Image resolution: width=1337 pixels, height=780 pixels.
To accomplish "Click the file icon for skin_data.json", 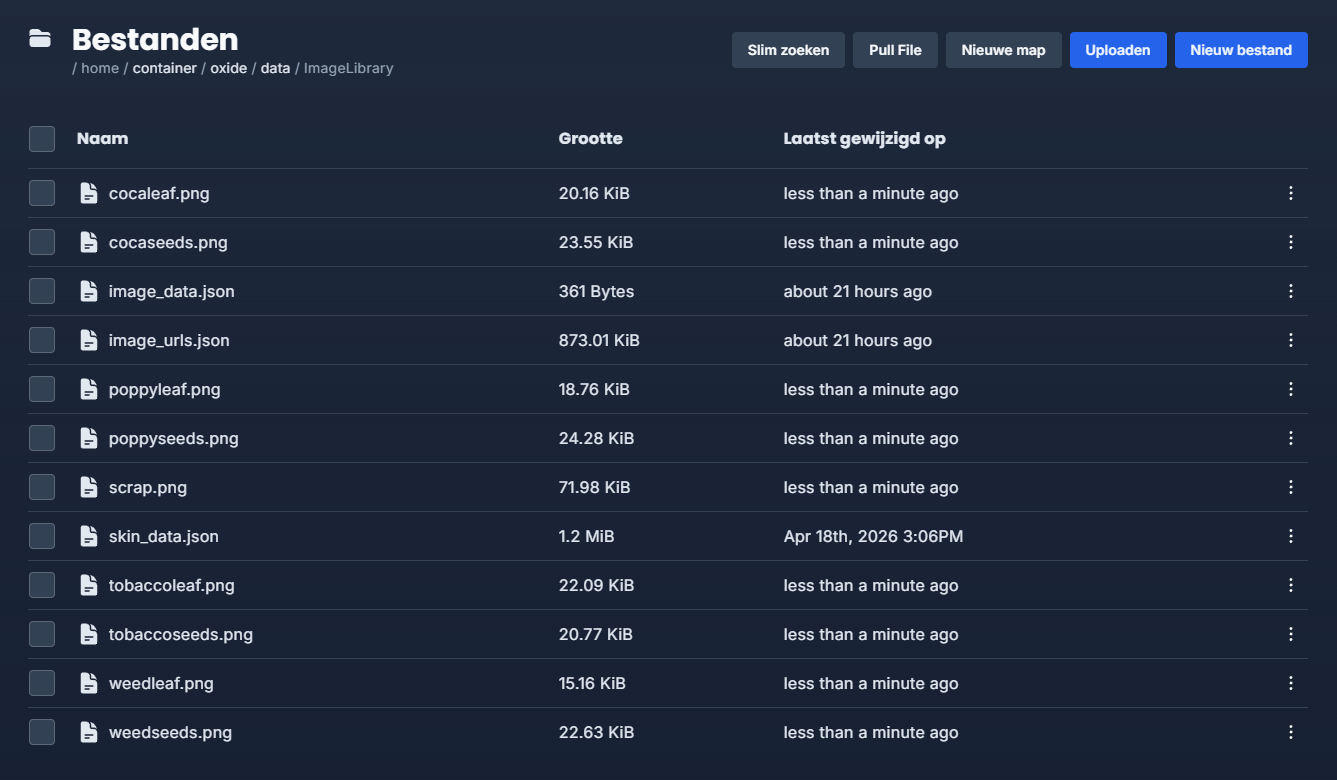I will [x=89, y=536].
